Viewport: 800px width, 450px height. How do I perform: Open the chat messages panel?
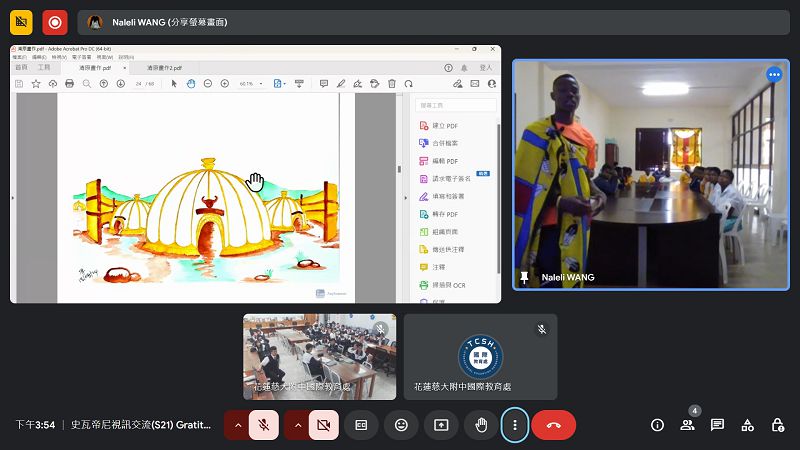point(717,425)
